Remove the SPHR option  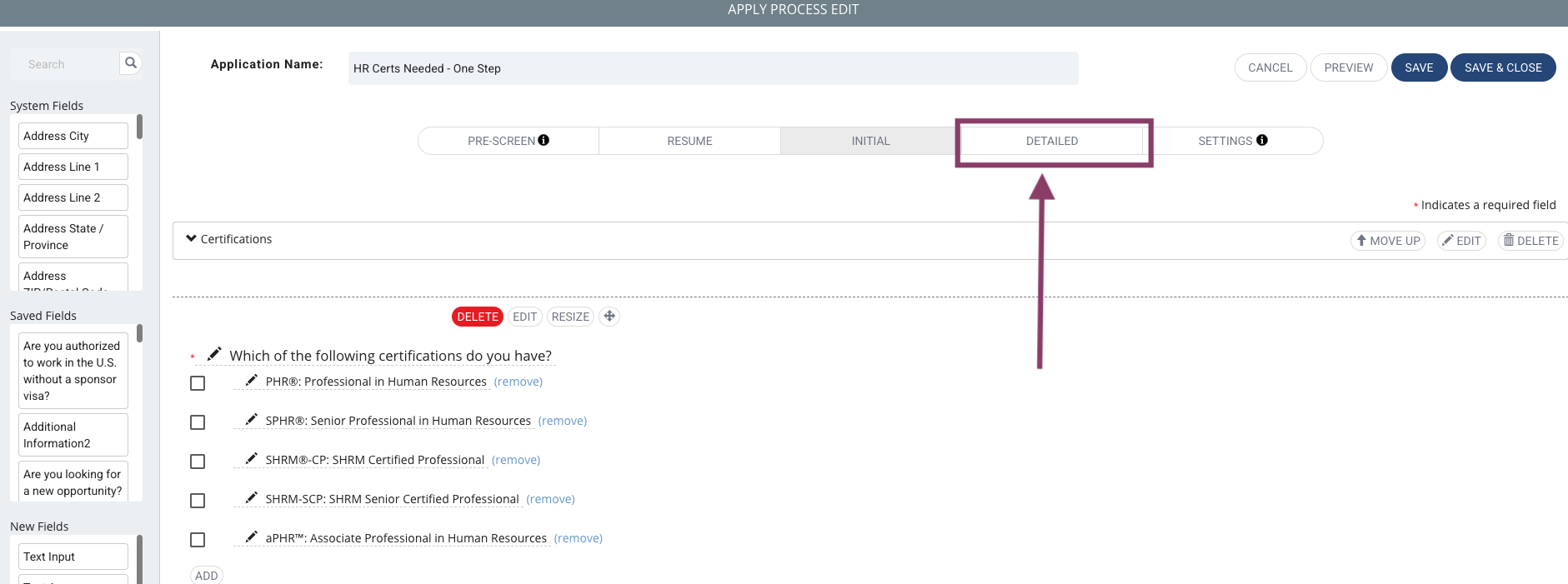[x=563, y=421]
